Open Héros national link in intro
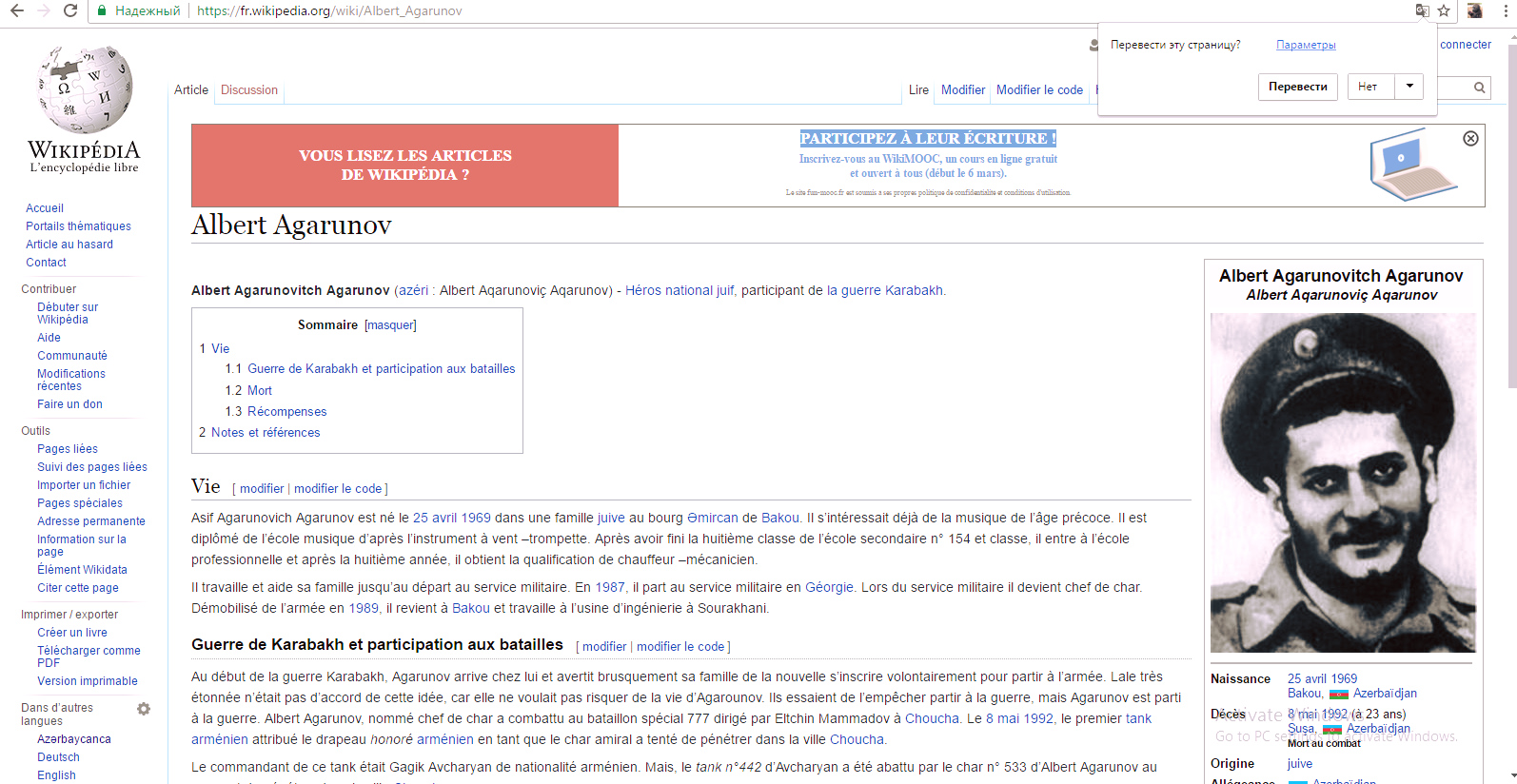Screen dimensions: 1517x784 pos(669,290)
